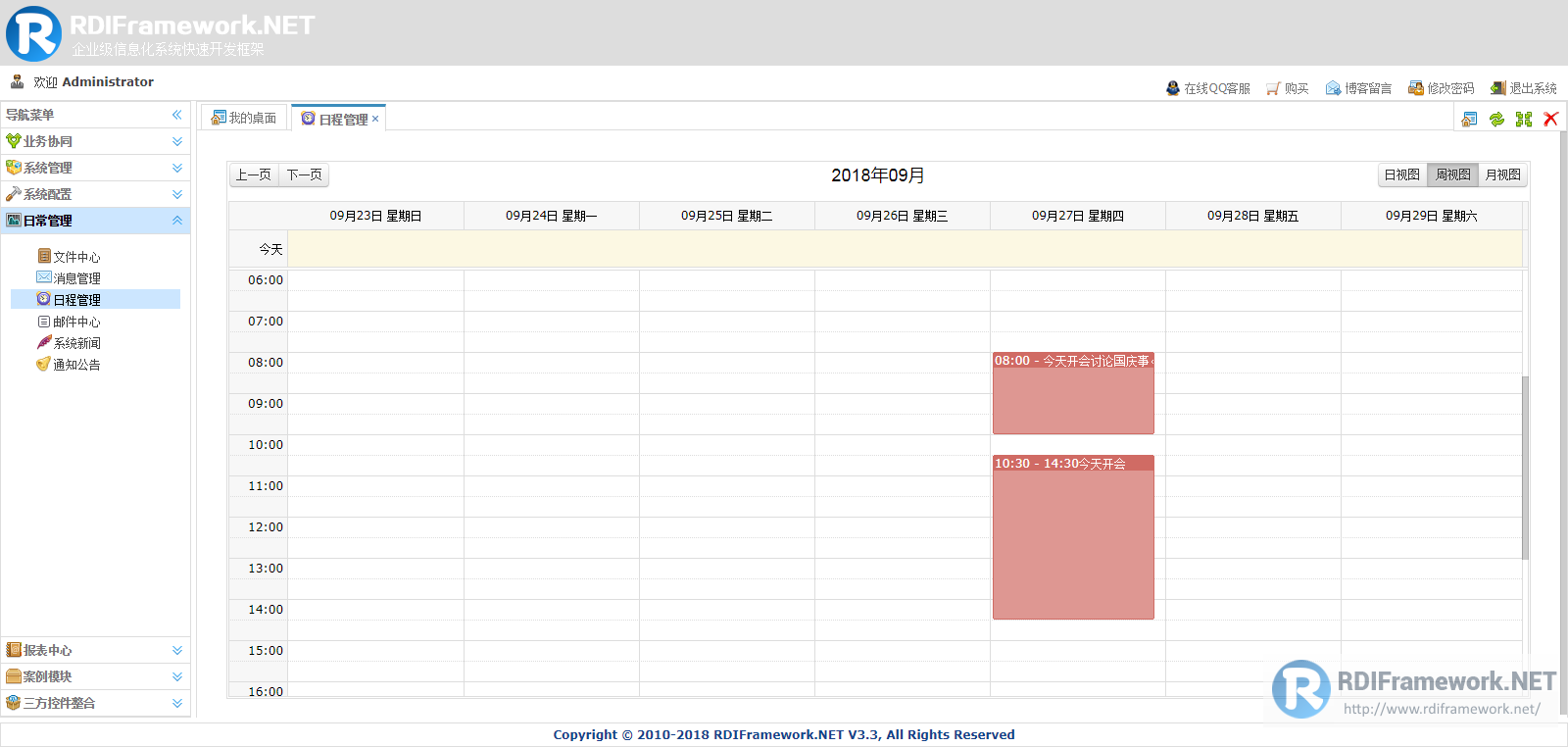Click the 15:00 time label

pos(266,651)
